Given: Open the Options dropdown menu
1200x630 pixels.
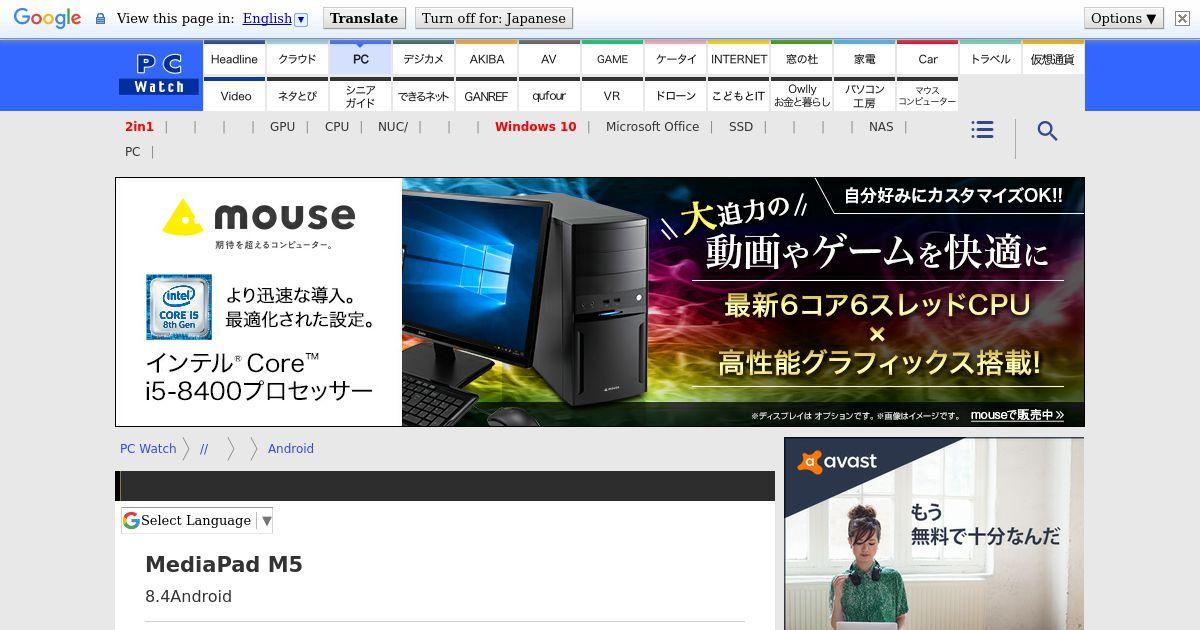Looking at the screenshot, I should point(1124,18).
